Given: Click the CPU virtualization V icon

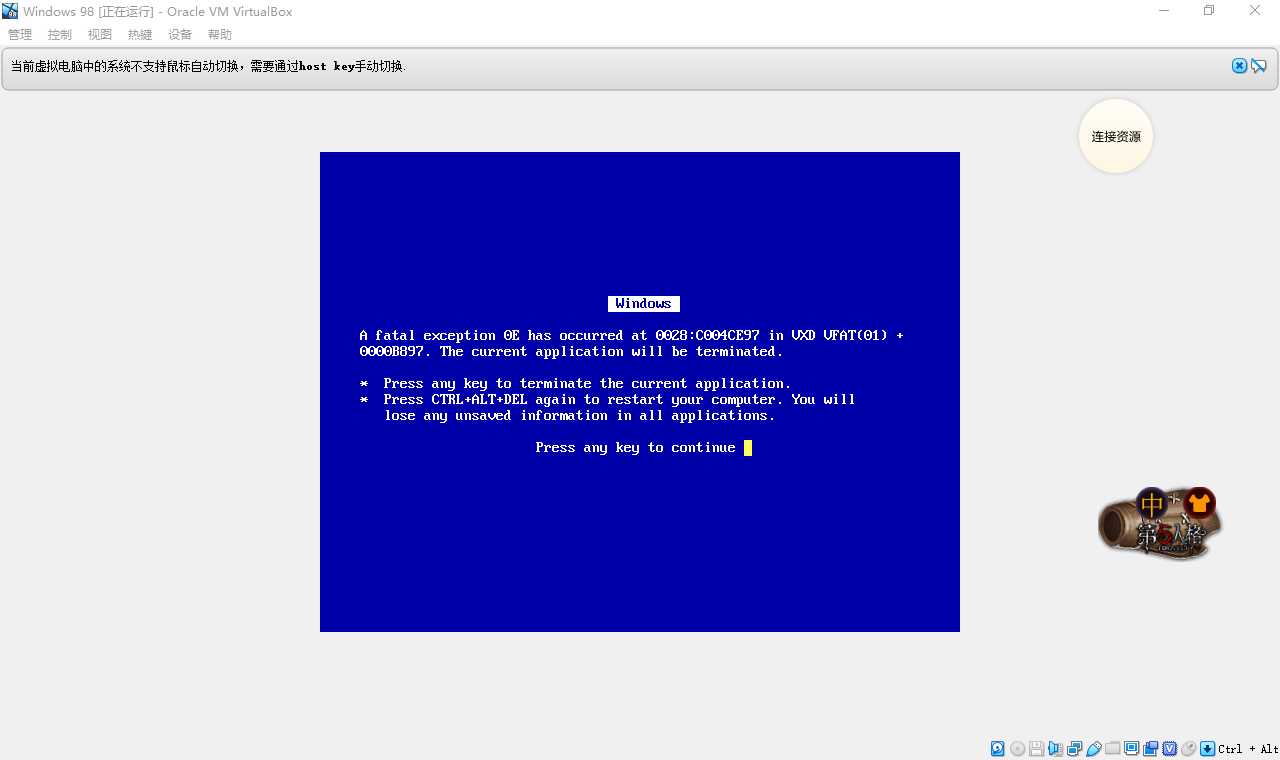Looking at the screenshot, I should (x=1169, y=749).
